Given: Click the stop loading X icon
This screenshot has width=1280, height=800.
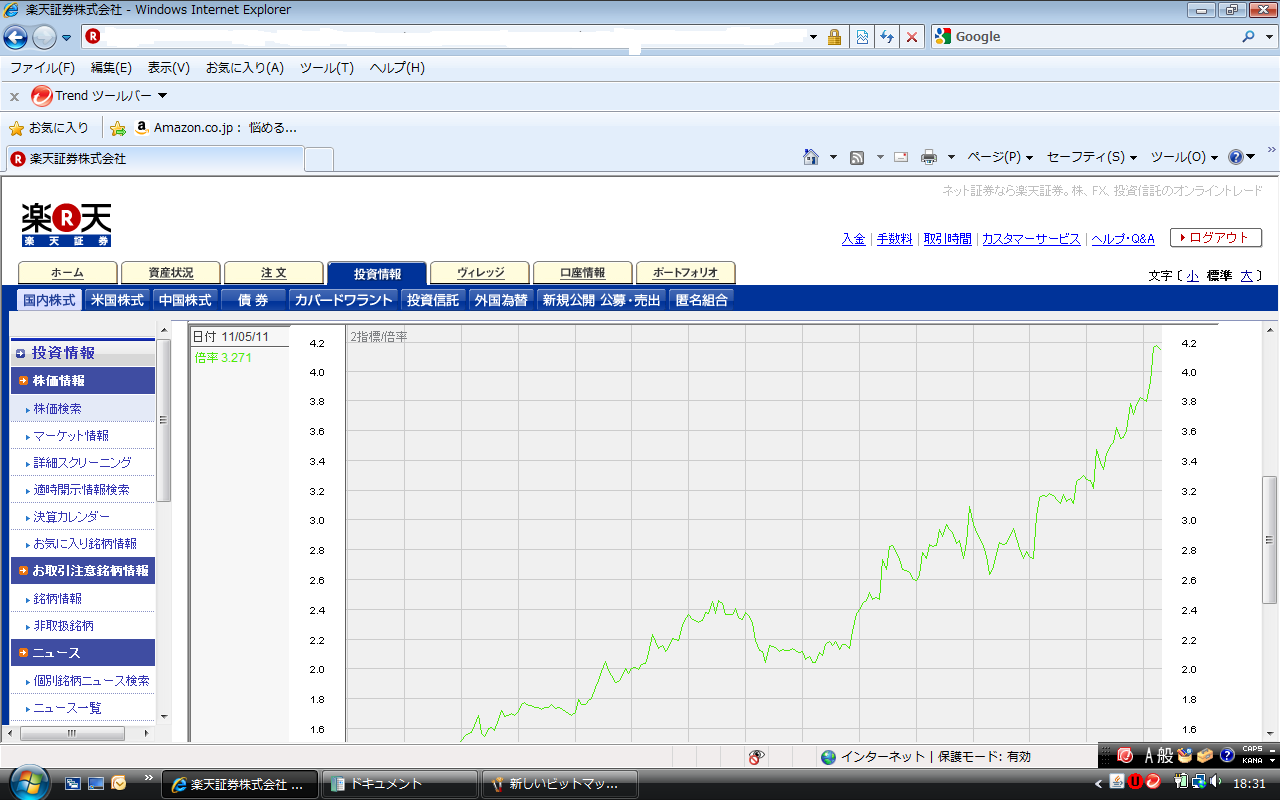Looking at the screenshot, I should coord(911,37).
